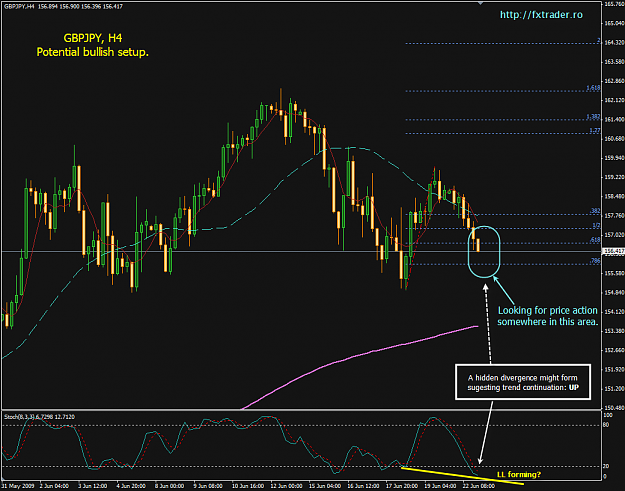Click the 'Potential bullish setup.' text label
The width and height of the screenshot is (625, 491).
pos(92,52)
